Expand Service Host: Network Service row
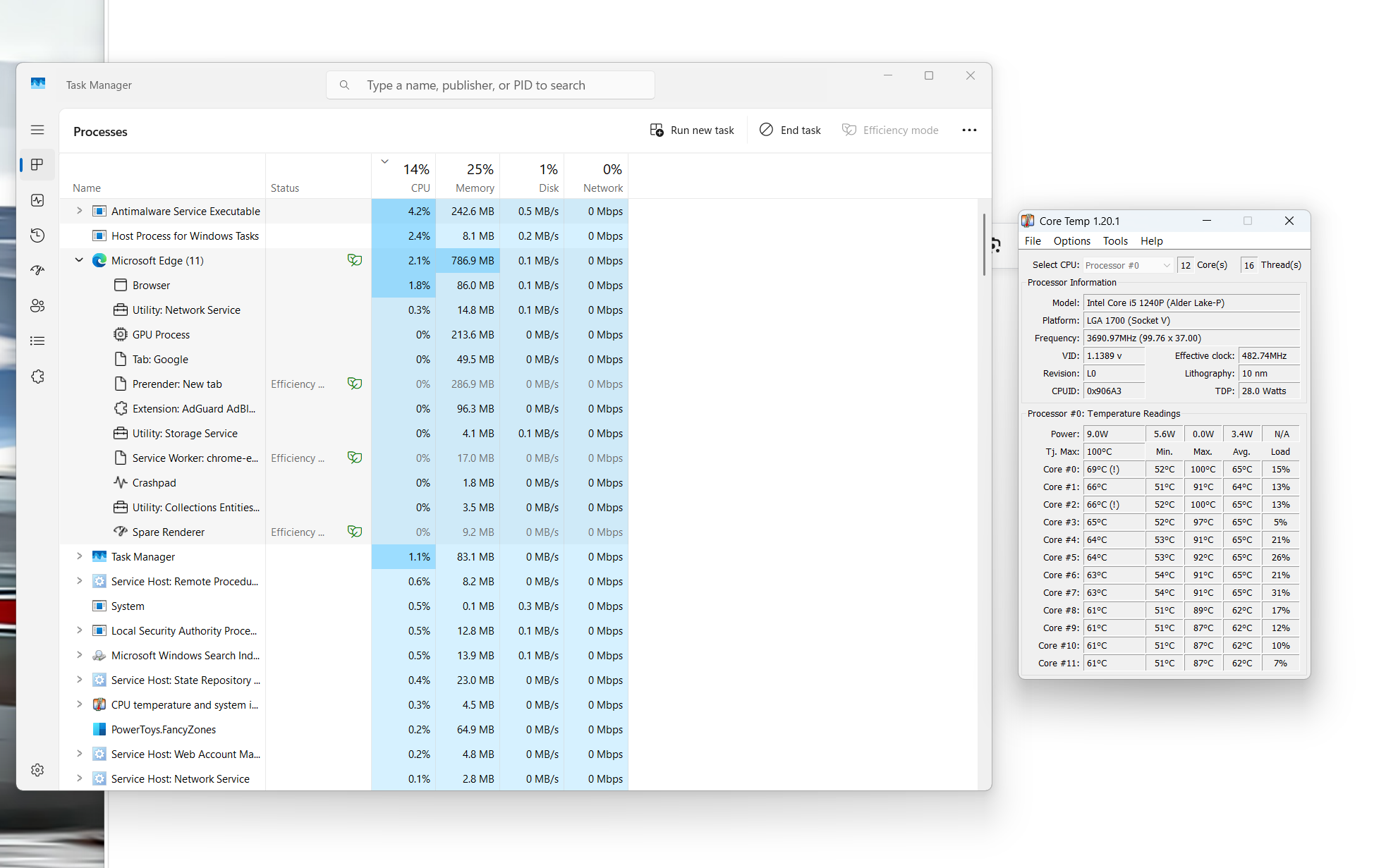The width and height of the screenshot is (1398, 868). pos(79,778)
